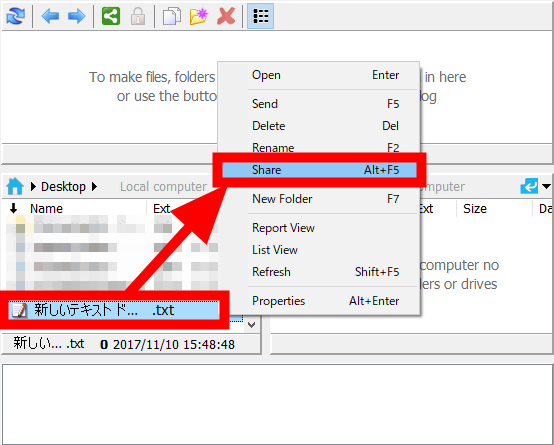
Task: Click the green share icon in toolbar
Action: tap(111, 16)
